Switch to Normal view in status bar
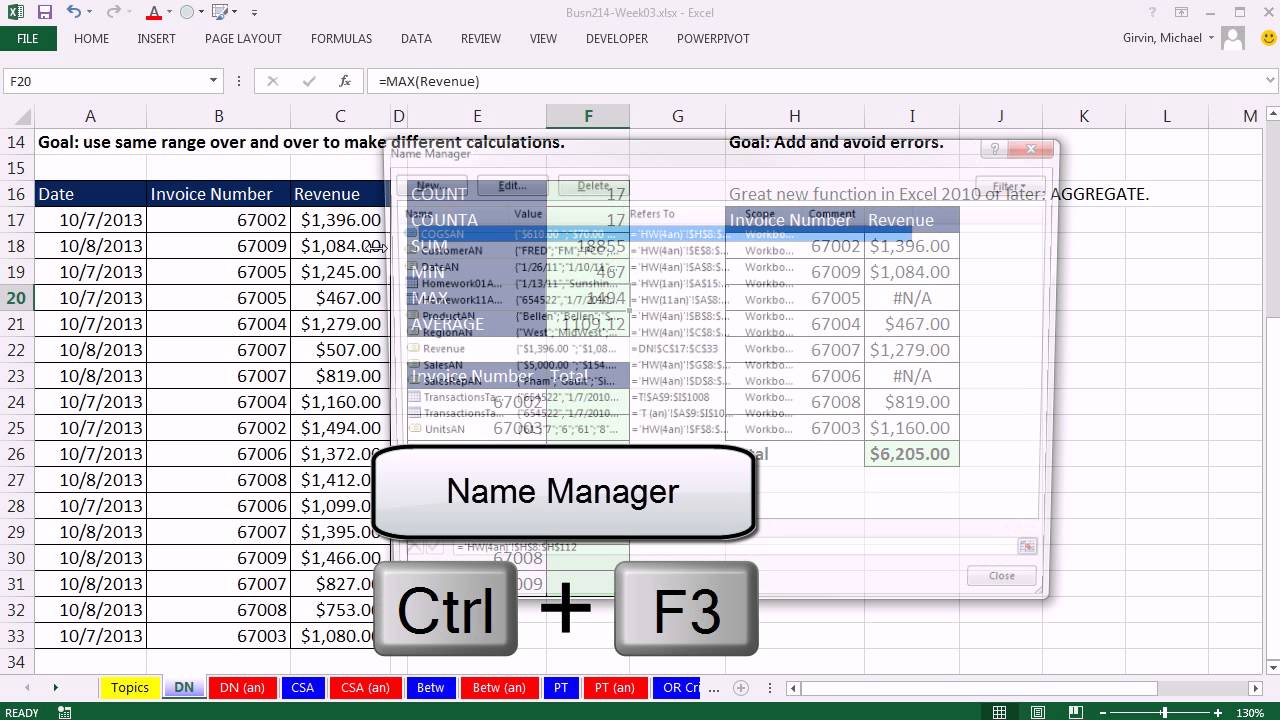 pyautogui.click(x=999, y=713)
